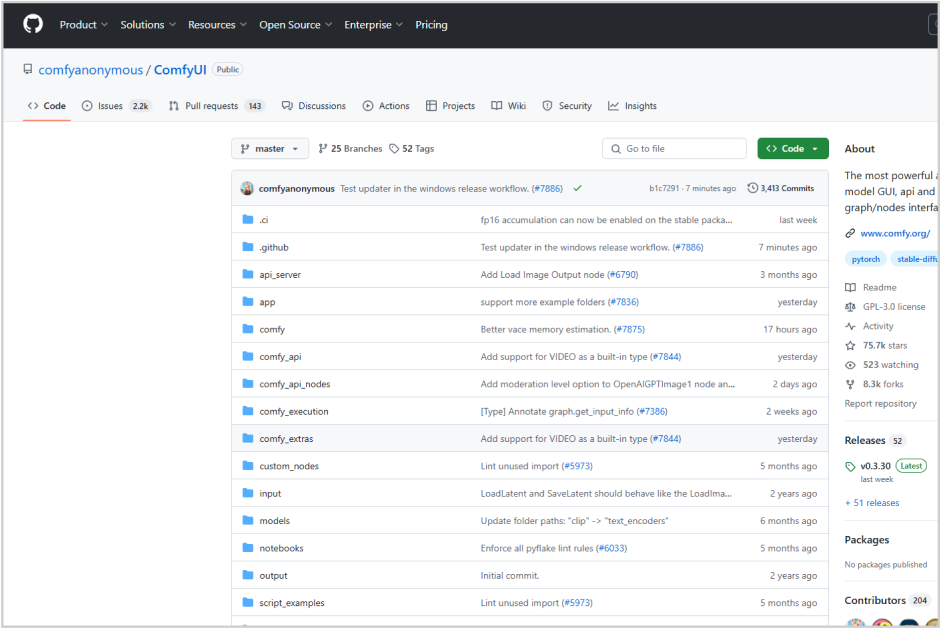The height and width of the screenshot is (628, 940).
Task: Open the Discussions tab
Action: [x=314, y=105]
